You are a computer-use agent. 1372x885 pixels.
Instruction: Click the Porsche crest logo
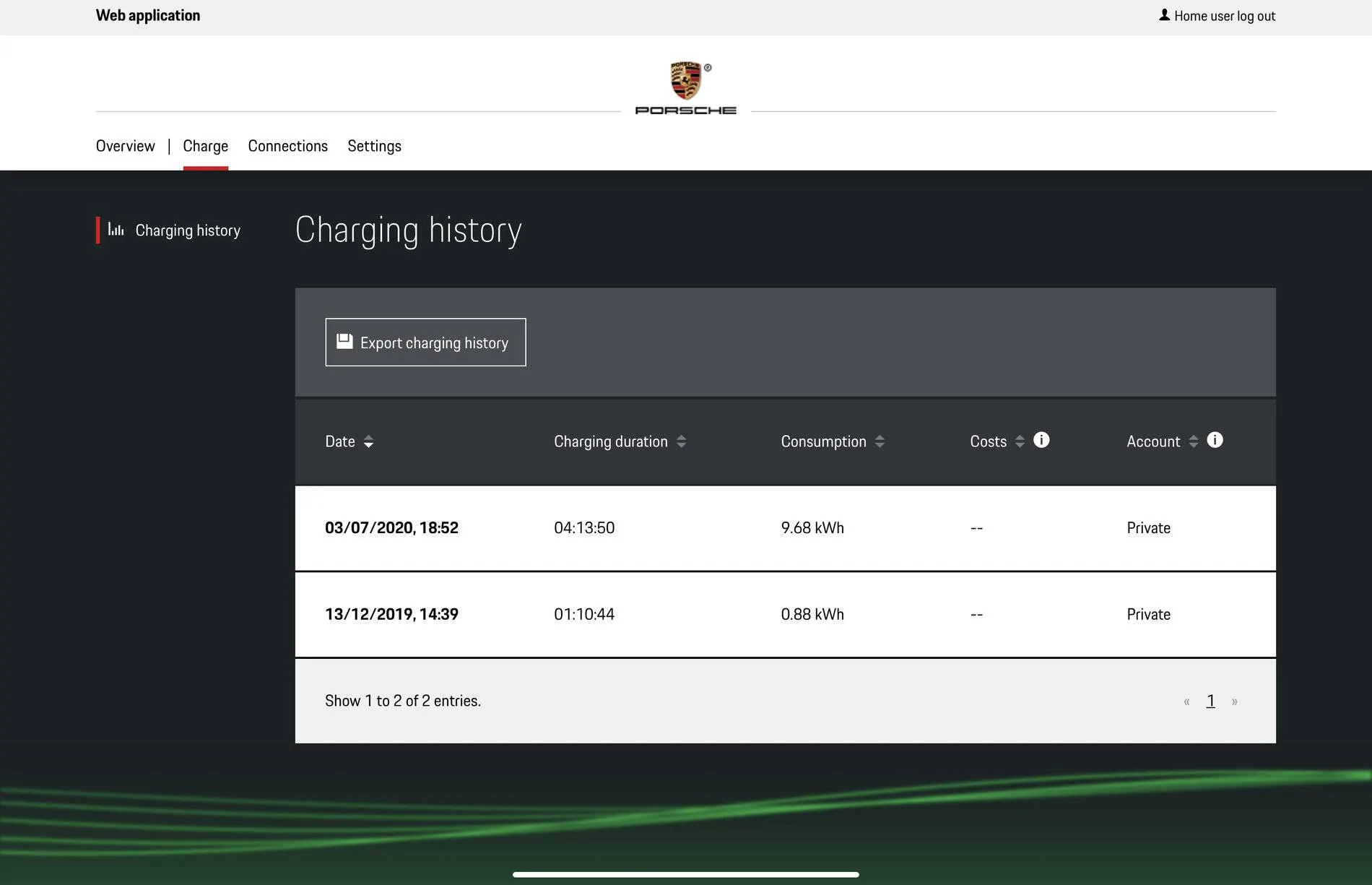click(x=685, y=80)
